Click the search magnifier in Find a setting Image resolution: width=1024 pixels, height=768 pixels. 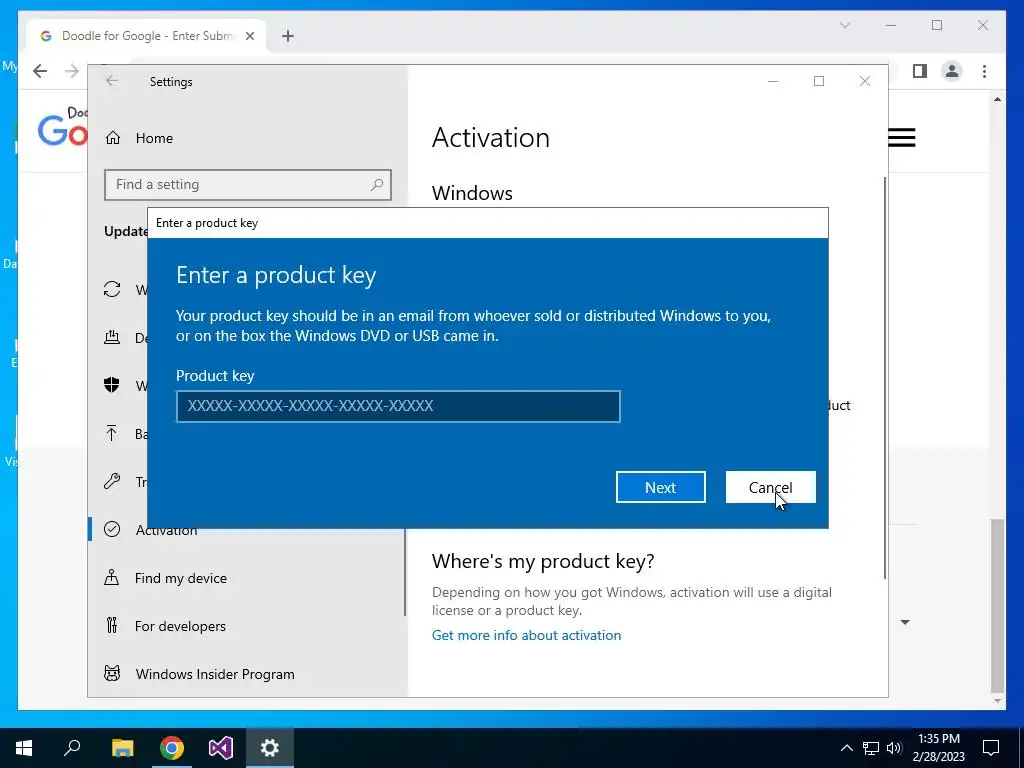(x=377, y=185)
